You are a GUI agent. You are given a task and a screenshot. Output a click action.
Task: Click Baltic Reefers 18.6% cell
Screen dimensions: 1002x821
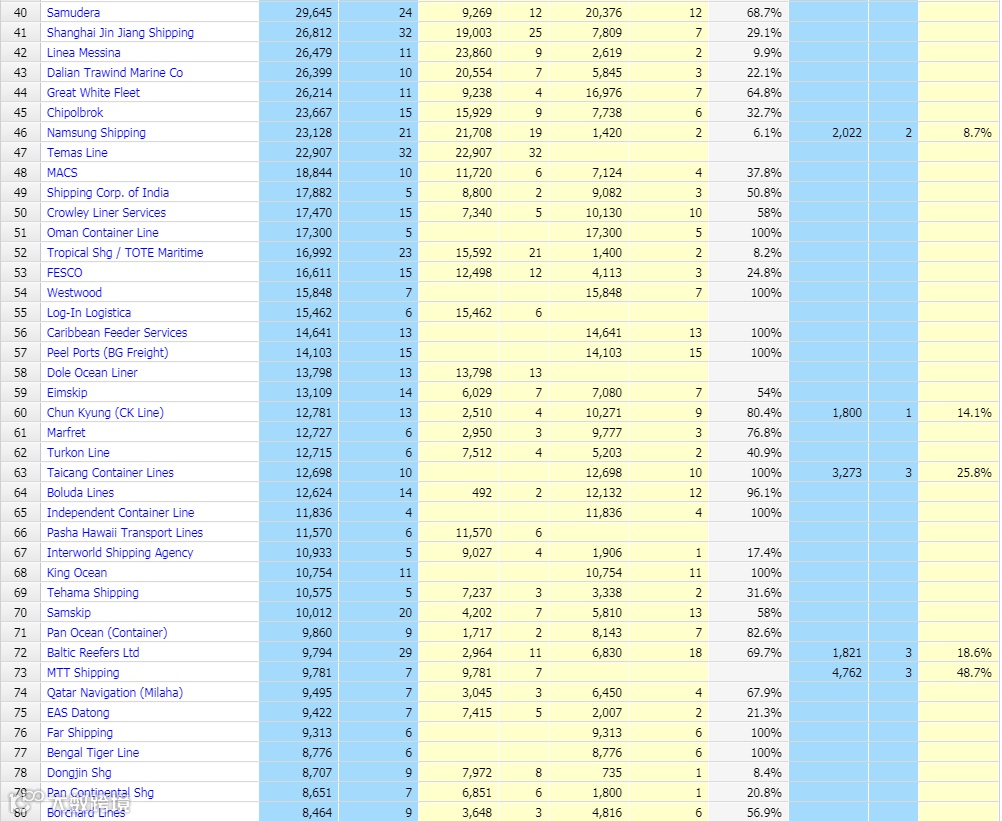[974, 653]
